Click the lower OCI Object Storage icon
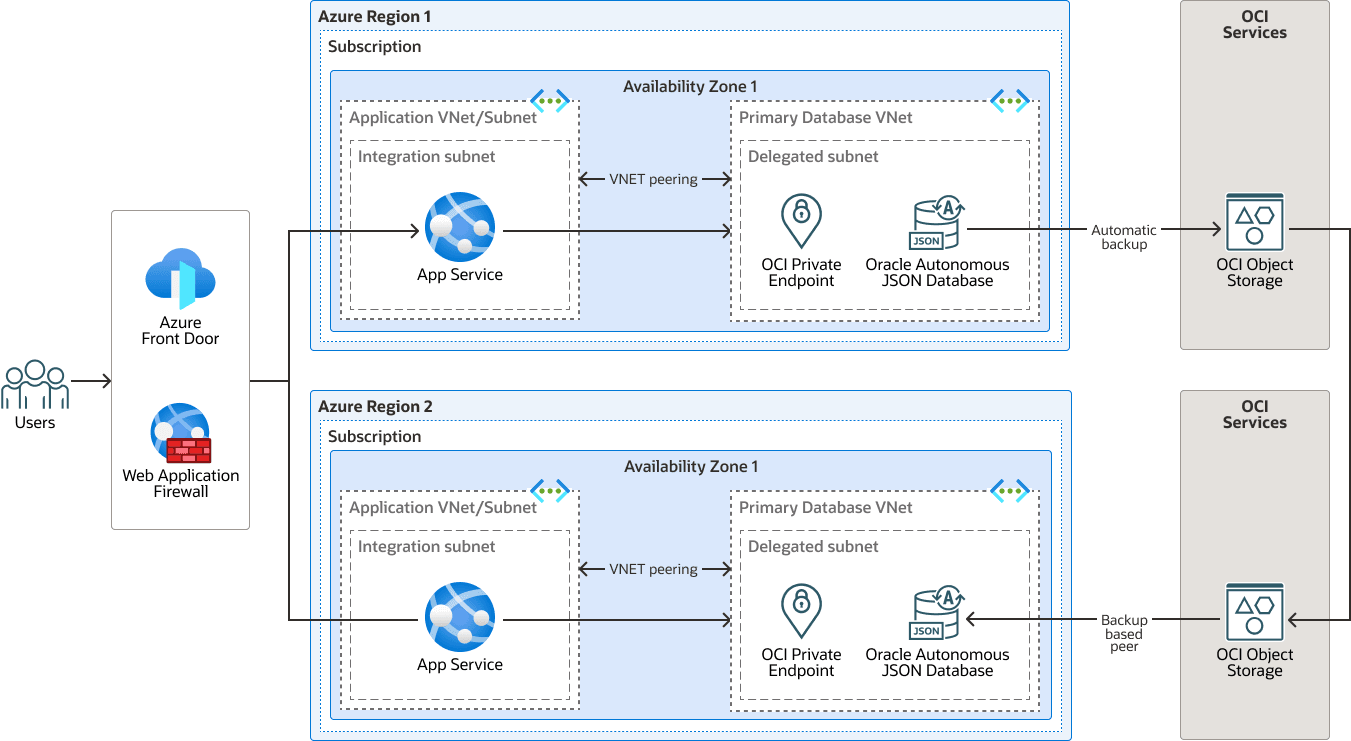This screenshot has height=741, width=1351. (x=1255, y=610)
